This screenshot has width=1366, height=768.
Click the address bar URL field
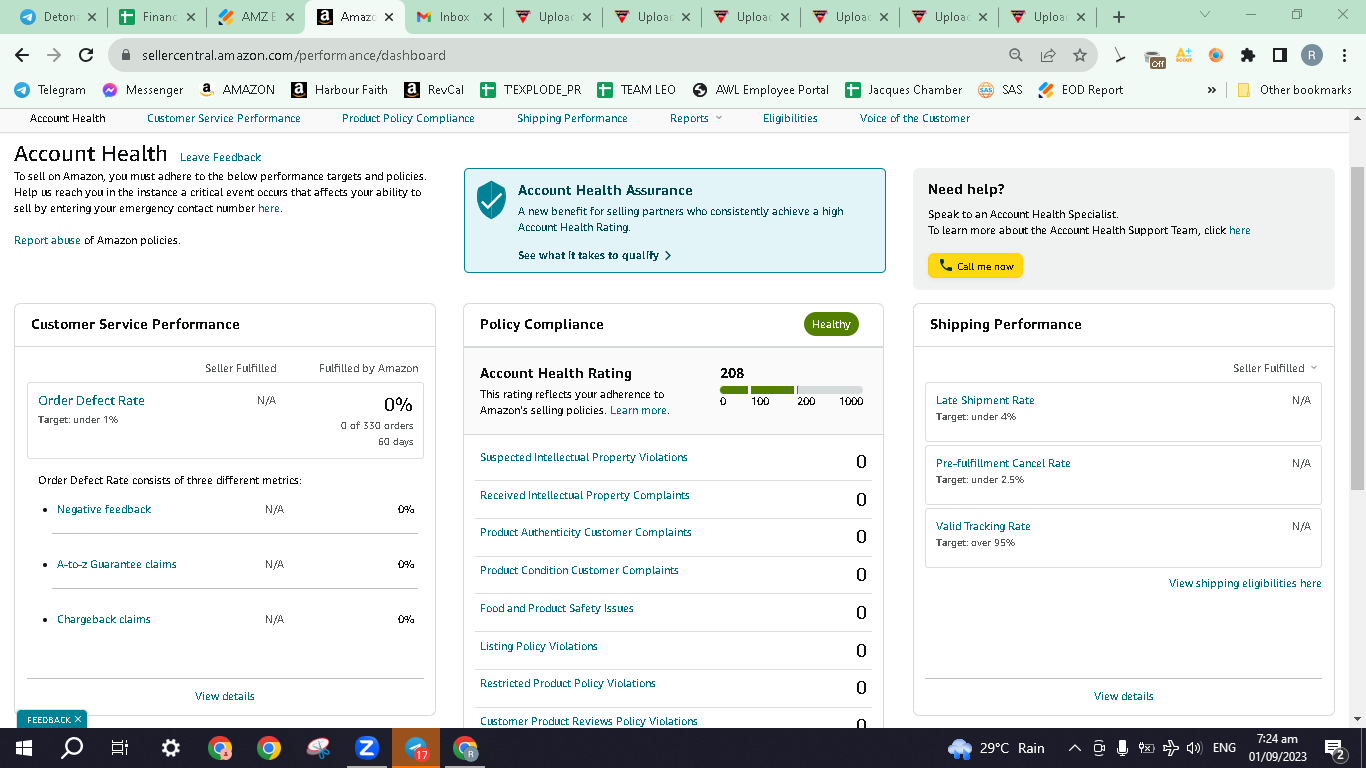click(x=560, y=56)
